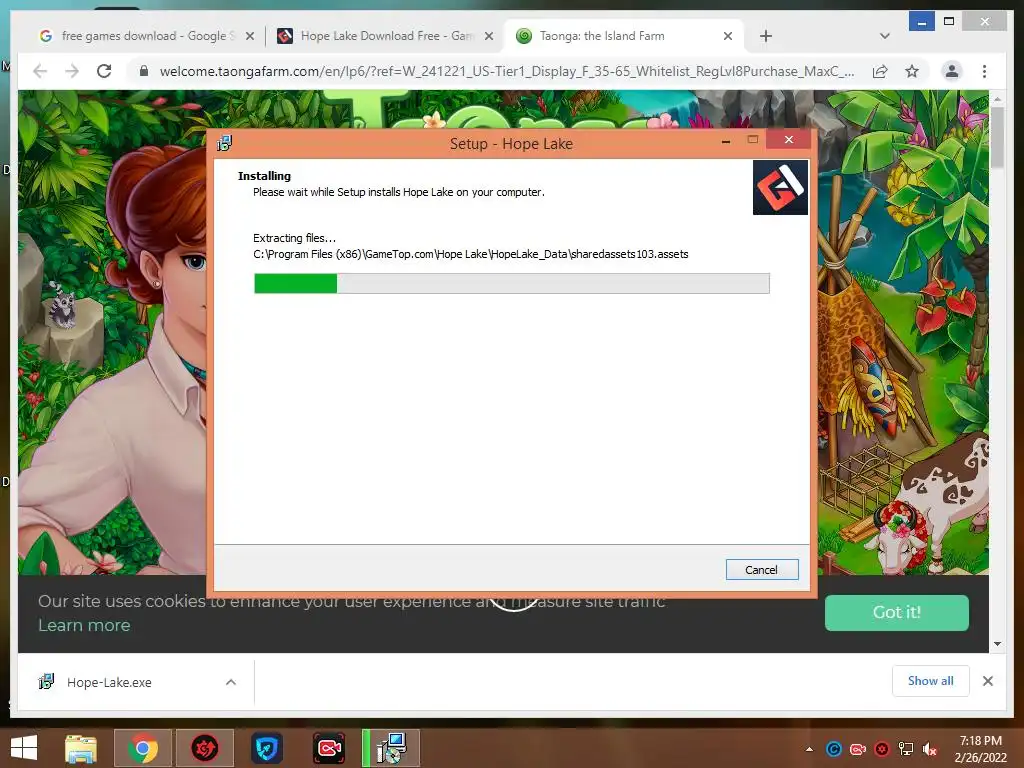
Task: Click the address bar with the taongafarm URL
Action: 506,71
